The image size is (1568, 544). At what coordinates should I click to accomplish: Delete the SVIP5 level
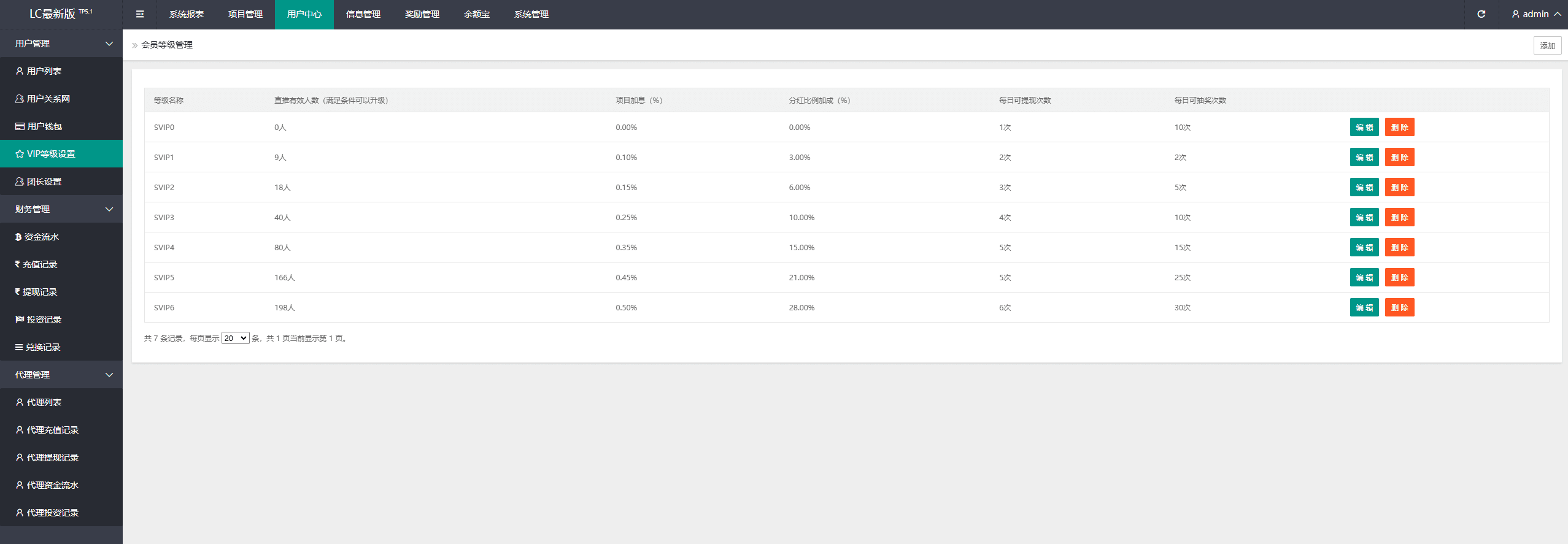pyautogui.click(x=1399, y=277)
